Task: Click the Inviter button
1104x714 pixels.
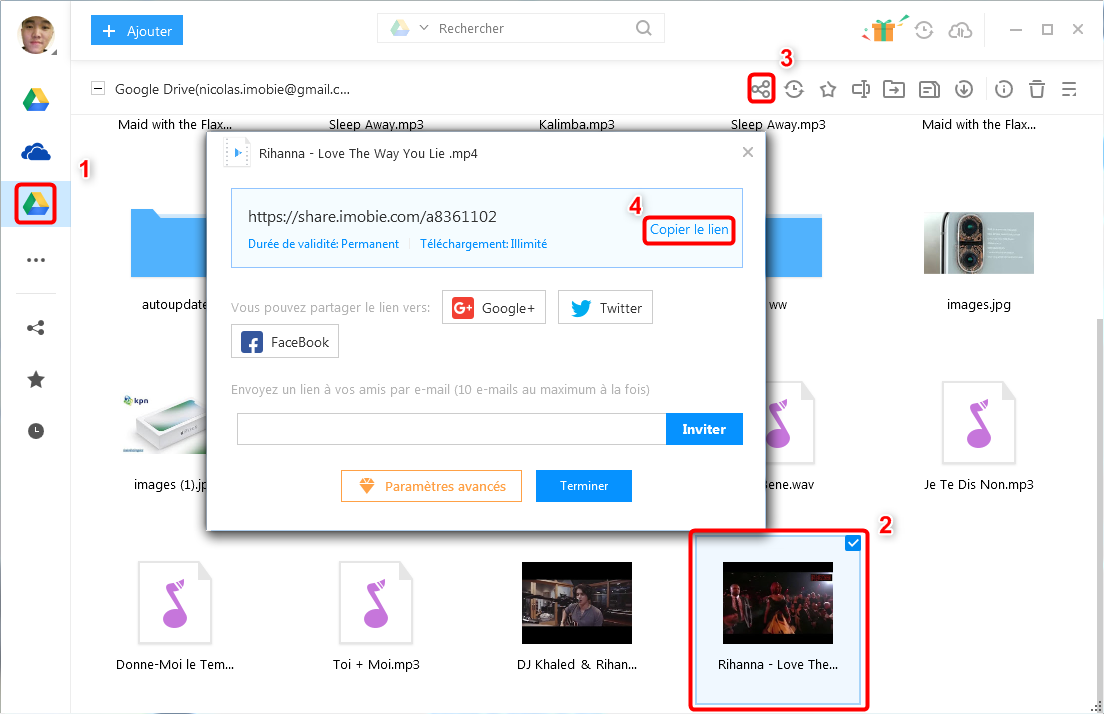Action: click(704, 429)
